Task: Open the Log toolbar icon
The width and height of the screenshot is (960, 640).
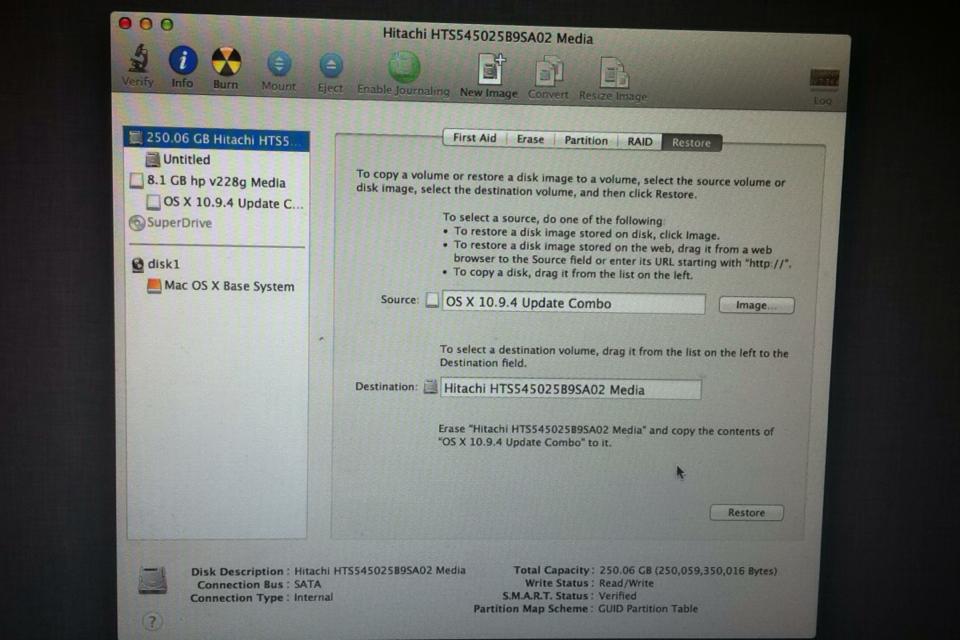Action: pyautogui.click(x=824, y=79)
